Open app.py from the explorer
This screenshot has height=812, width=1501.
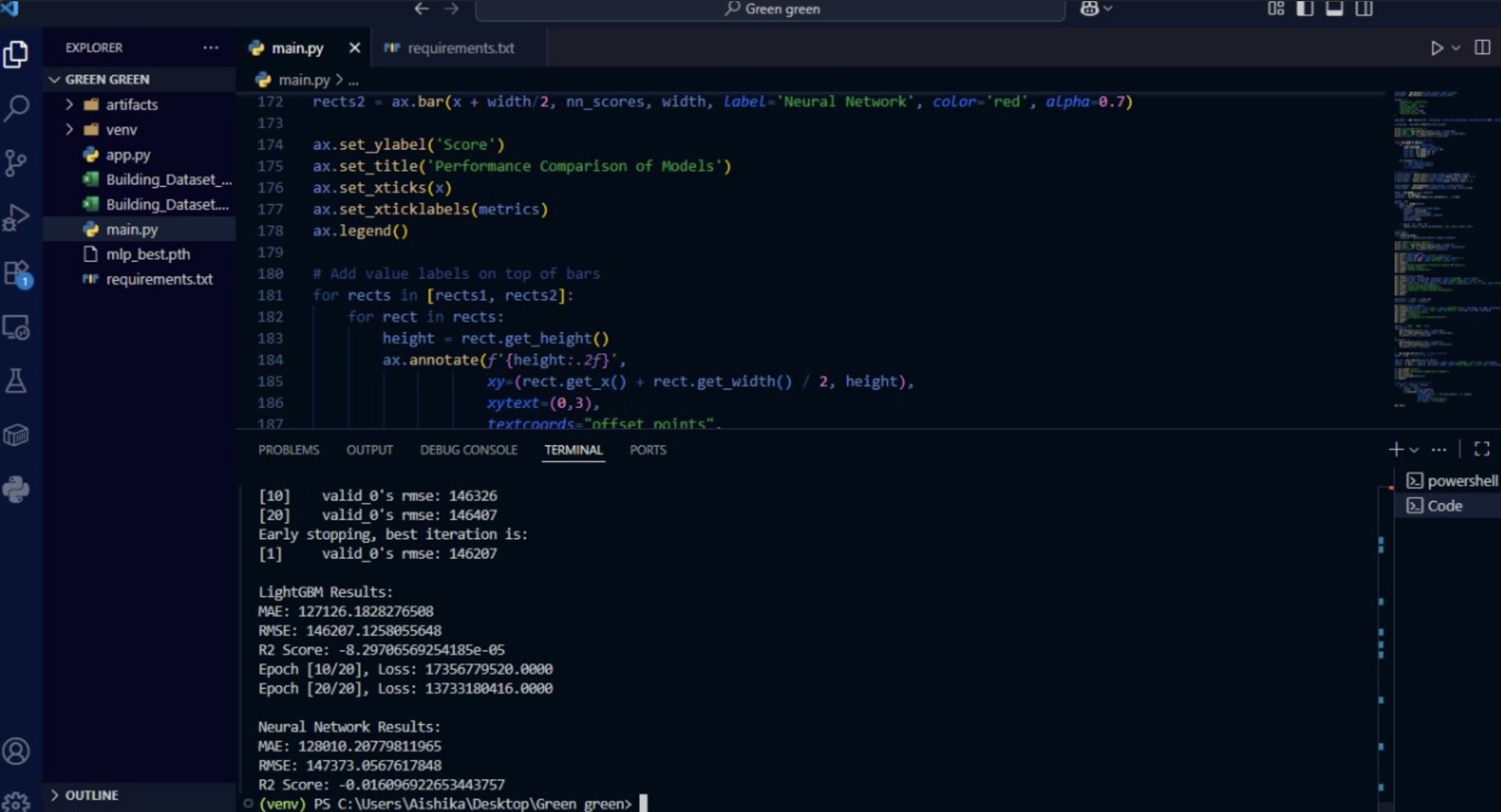[x=128, y=155]
